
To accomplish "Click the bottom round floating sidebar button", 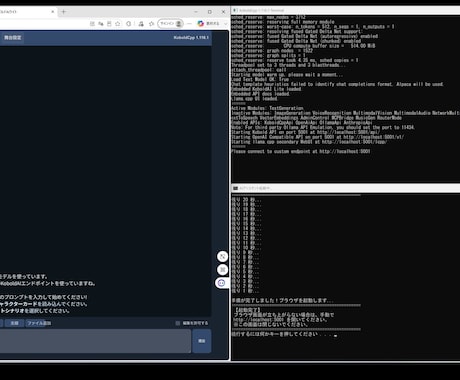I will 221,283.
